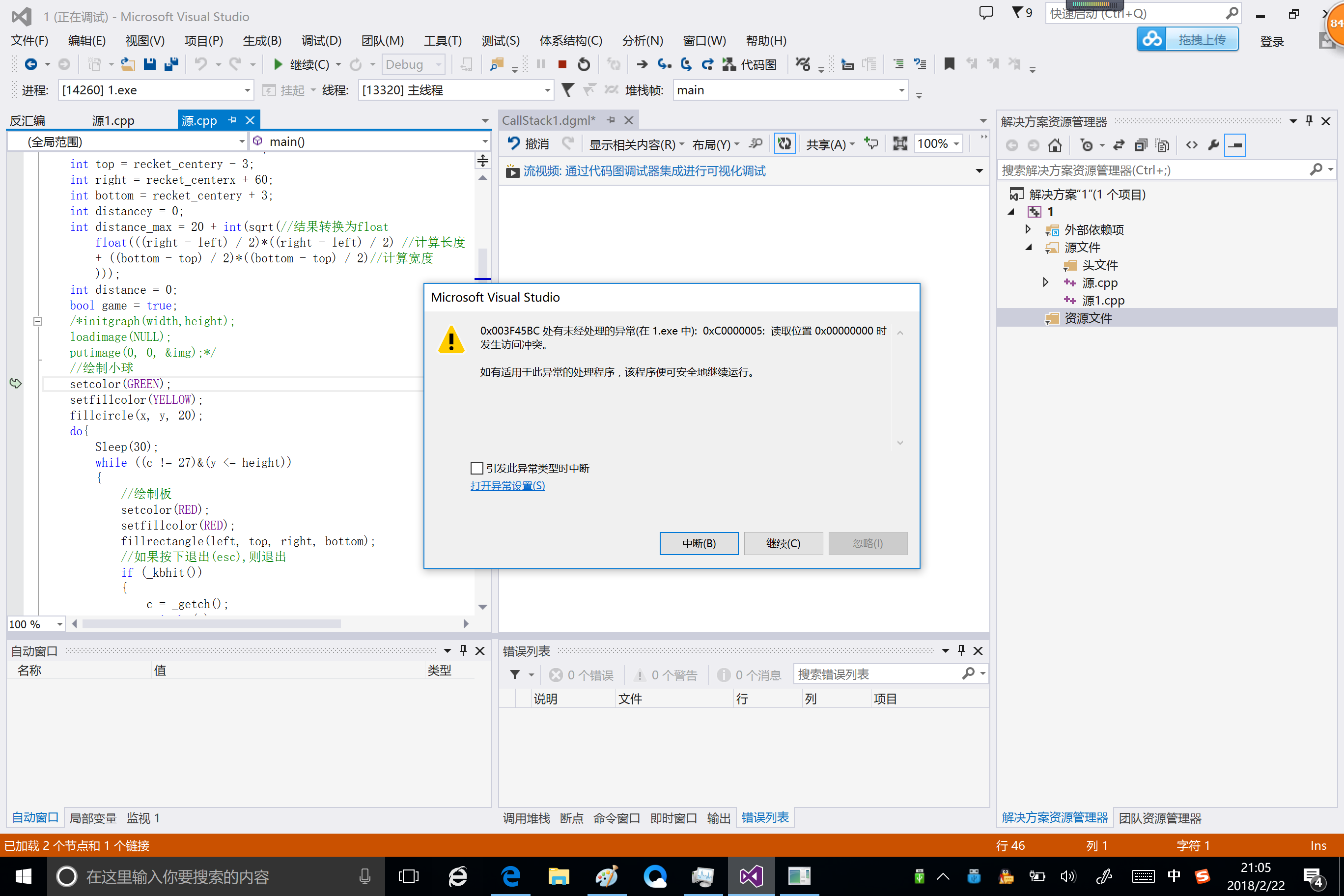1344x896 pixels.
Task: Toggle the 0 个错误 error filter
Action: point(581,675)
